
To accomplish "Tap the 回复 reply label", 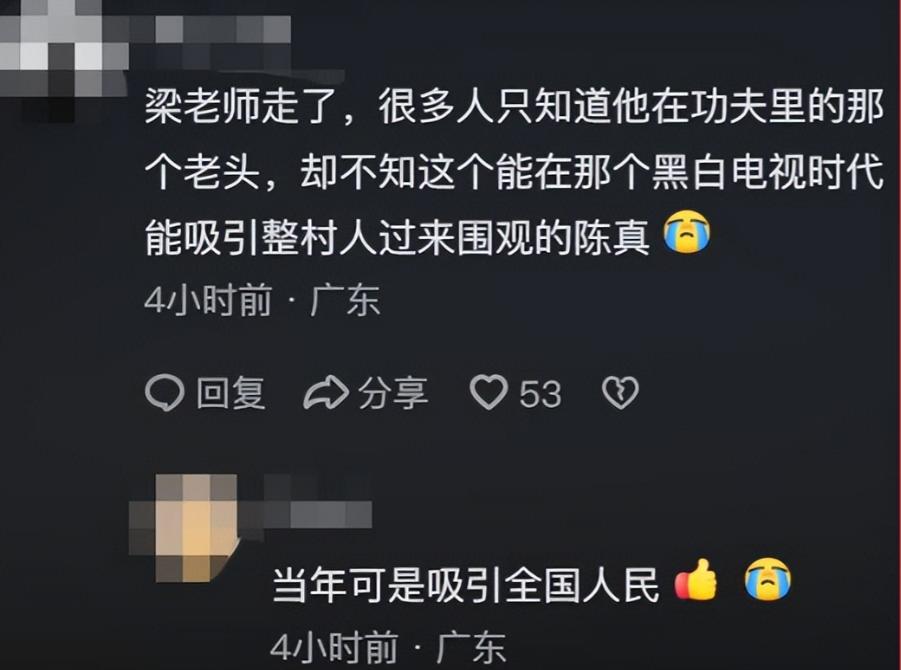I will pos(230,394).
